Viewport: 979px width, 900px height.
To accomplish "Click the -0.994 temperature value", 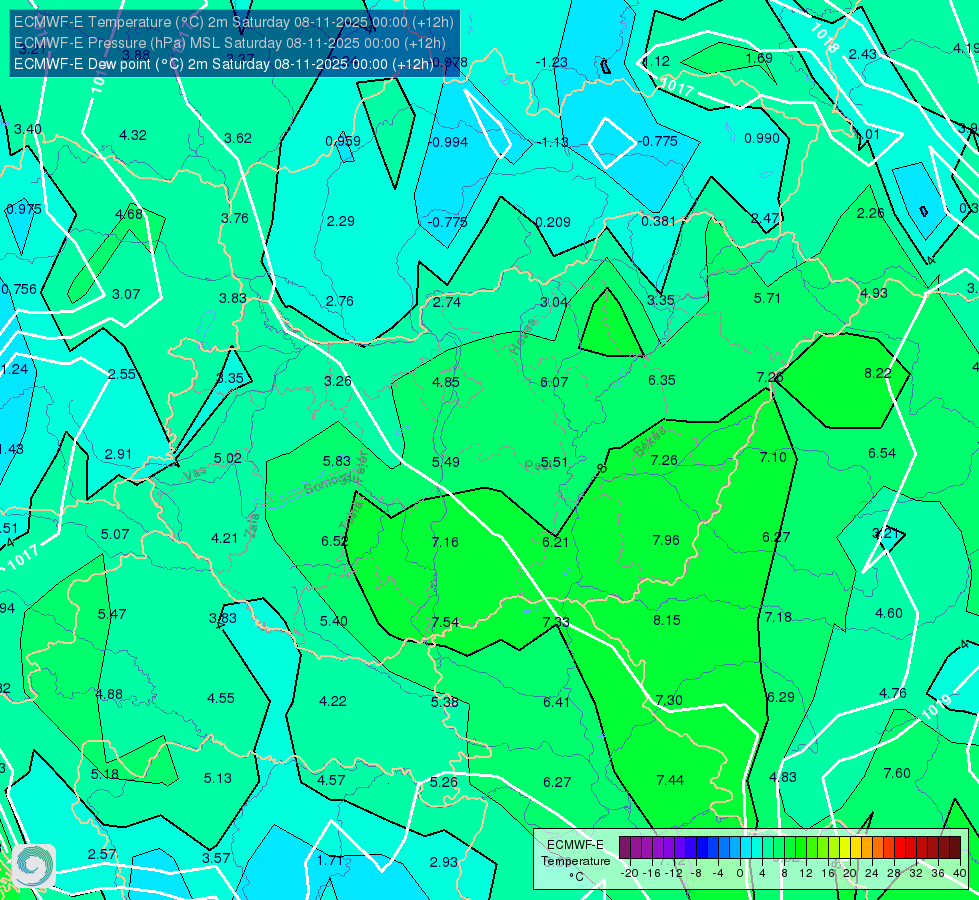I will pos(448,142).
